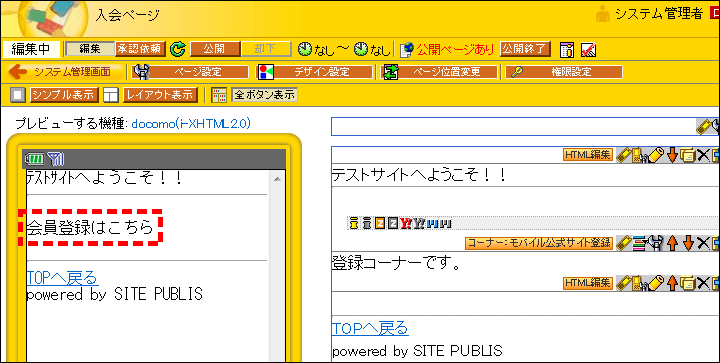Click down arrow in first HTML編集 row
The image size is (720, 363).
point(672,155)
